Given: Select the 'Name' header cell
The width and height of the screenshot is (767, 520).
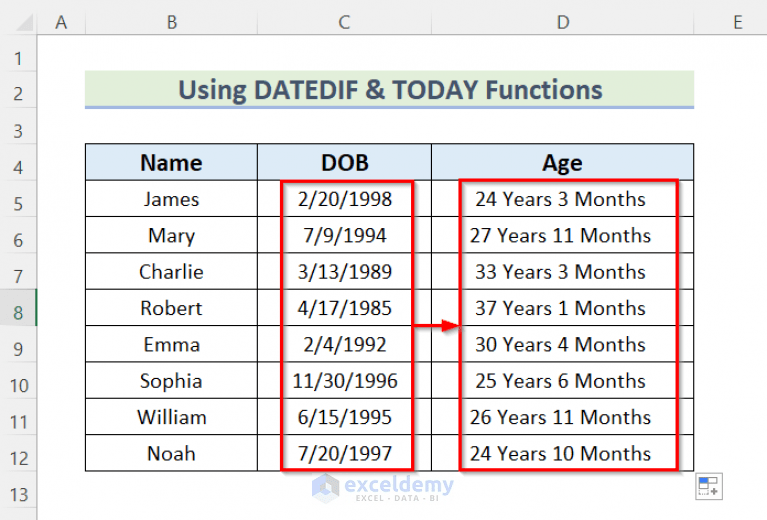Looking at the screenshot, I should (171, 162).
